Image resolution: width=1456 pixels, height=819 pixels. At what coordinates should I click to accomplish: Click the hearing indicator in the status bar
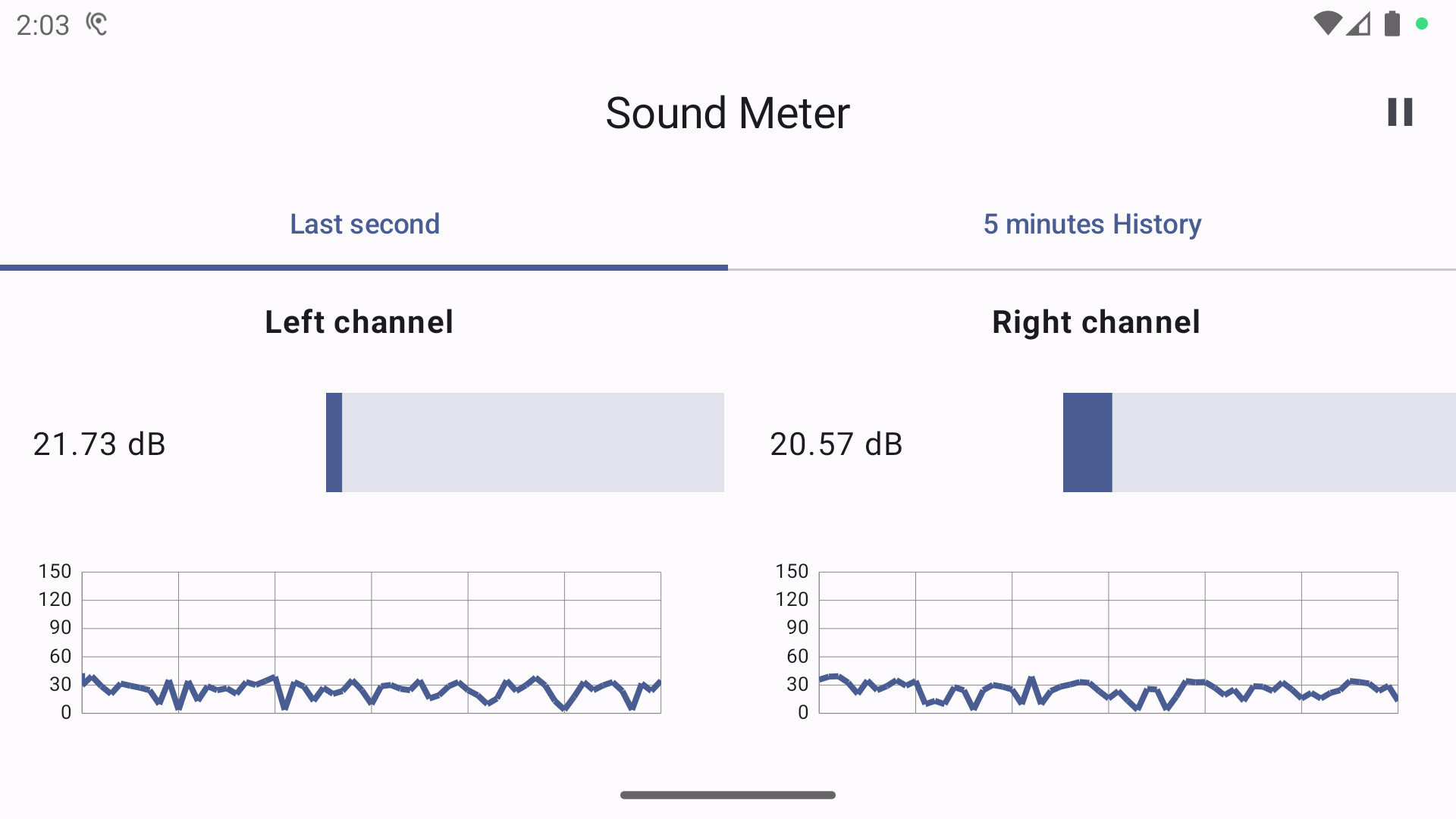click(97, 24)
